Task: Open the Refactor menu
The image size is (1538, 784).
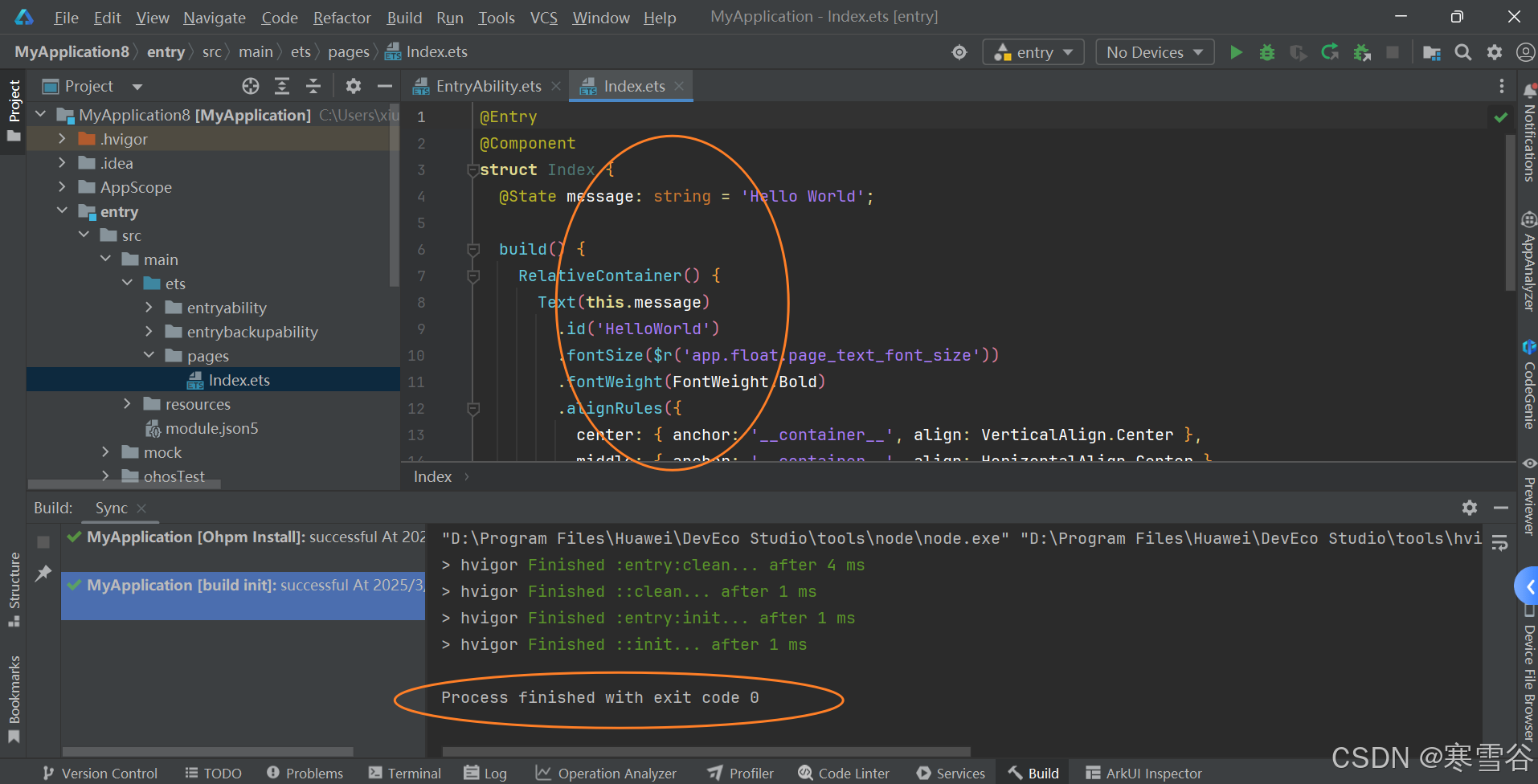Action: pos(342,18)
